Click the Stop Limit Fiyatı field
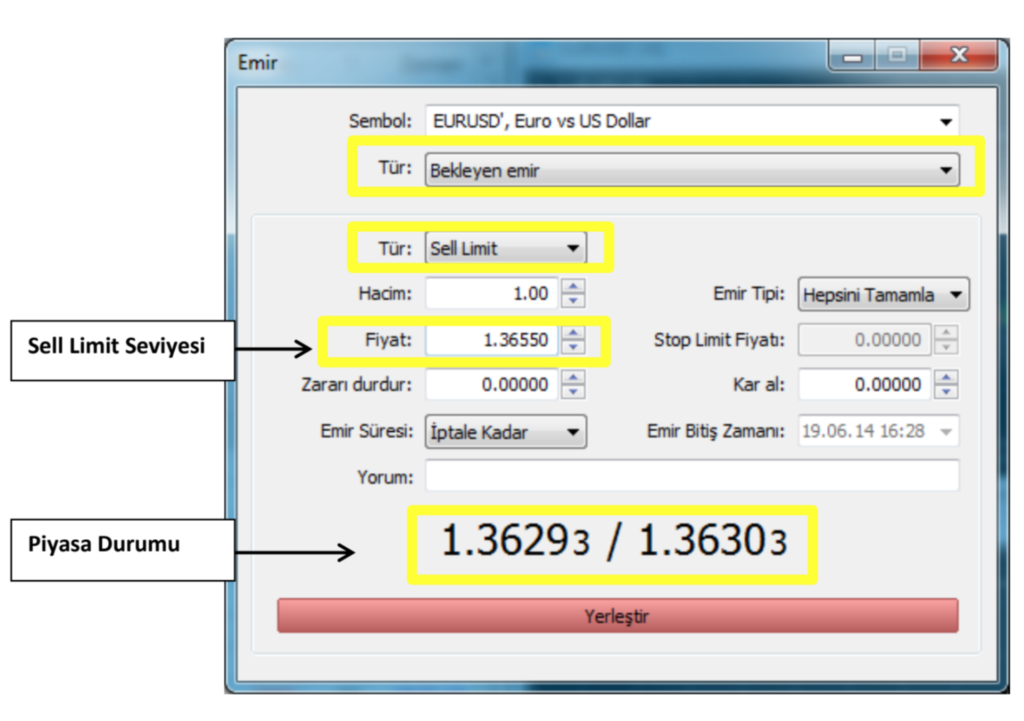Image resolution: width=1024 pixels, height=721 pixels. click(x=865, y=340)
